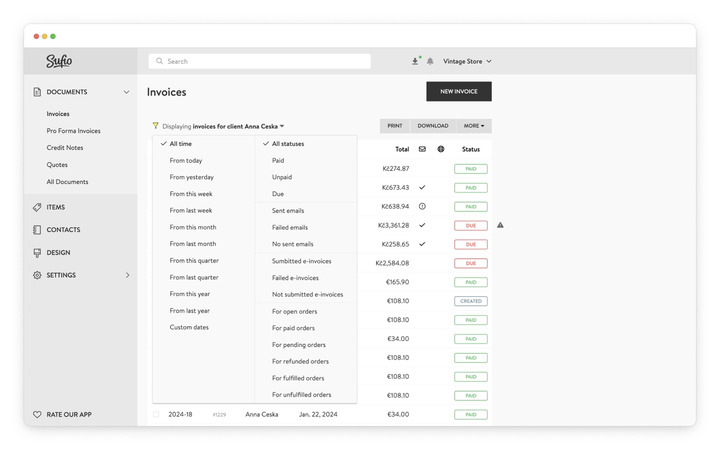This screenshot has width=720, height=450.
Task: Open Pro Forma Invoices page
Action: pos(73,131)
